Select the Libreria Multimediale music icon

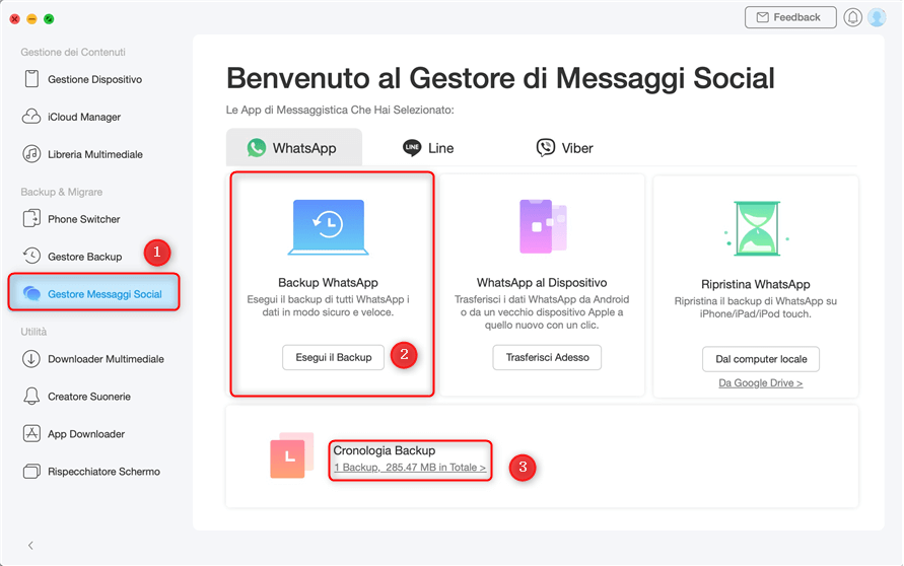32,154
